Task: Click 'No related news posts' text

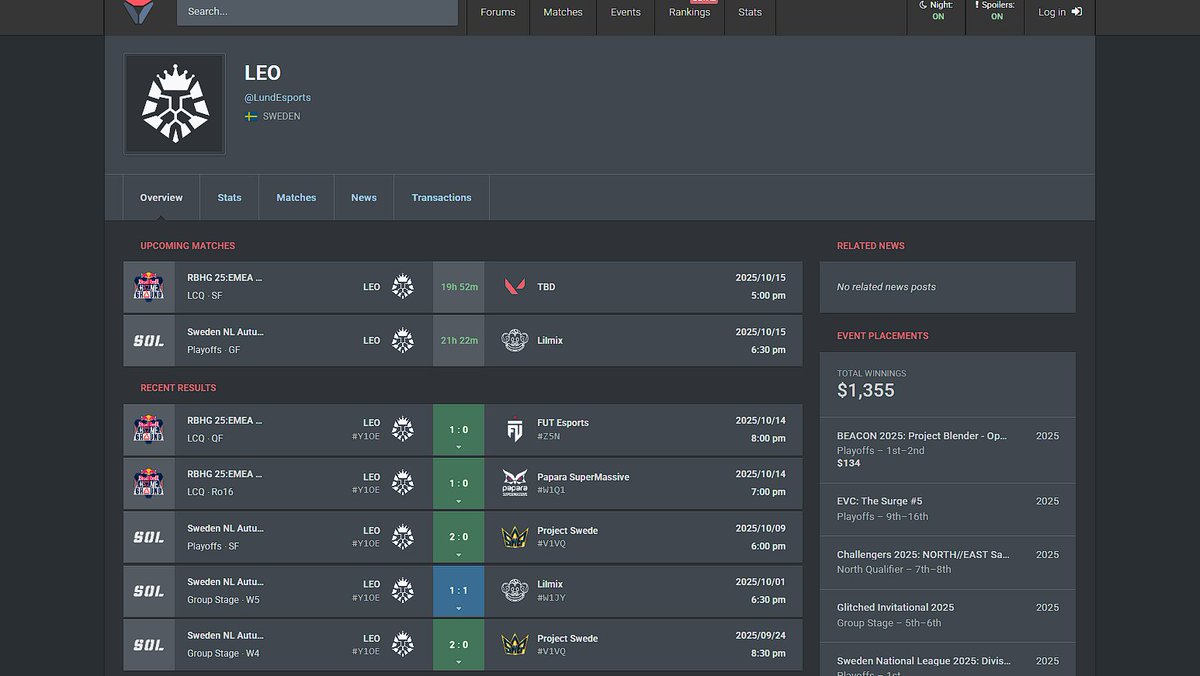Action: click(x=887, y=287)
